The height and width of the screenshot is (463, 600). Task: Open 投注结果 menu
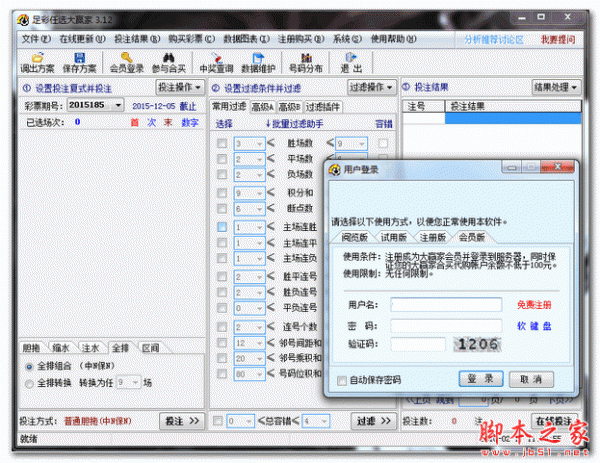coord(137,39)
